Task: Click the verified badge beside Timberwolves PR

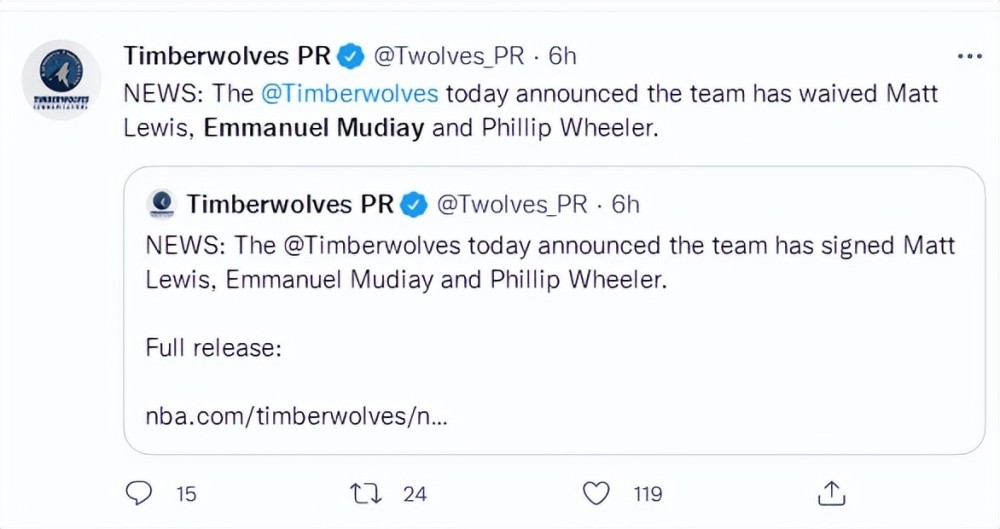Action: (x=351, y=57)
